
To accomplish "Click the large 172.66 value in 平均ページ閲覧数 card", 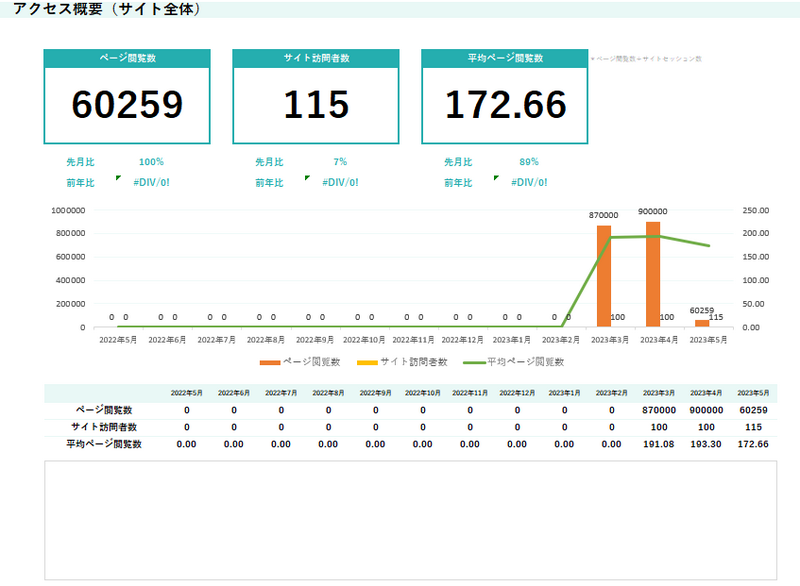I will [505, 104].
